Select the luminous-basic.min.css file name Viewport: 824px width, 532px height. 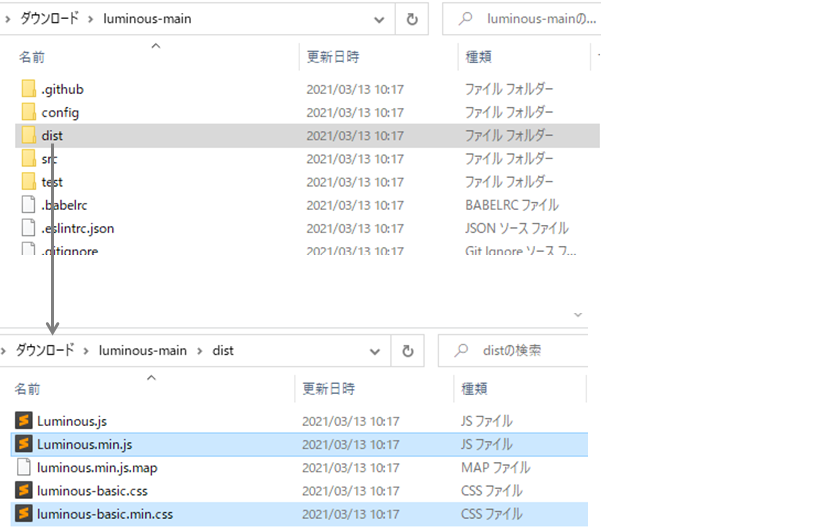(105, 514)
